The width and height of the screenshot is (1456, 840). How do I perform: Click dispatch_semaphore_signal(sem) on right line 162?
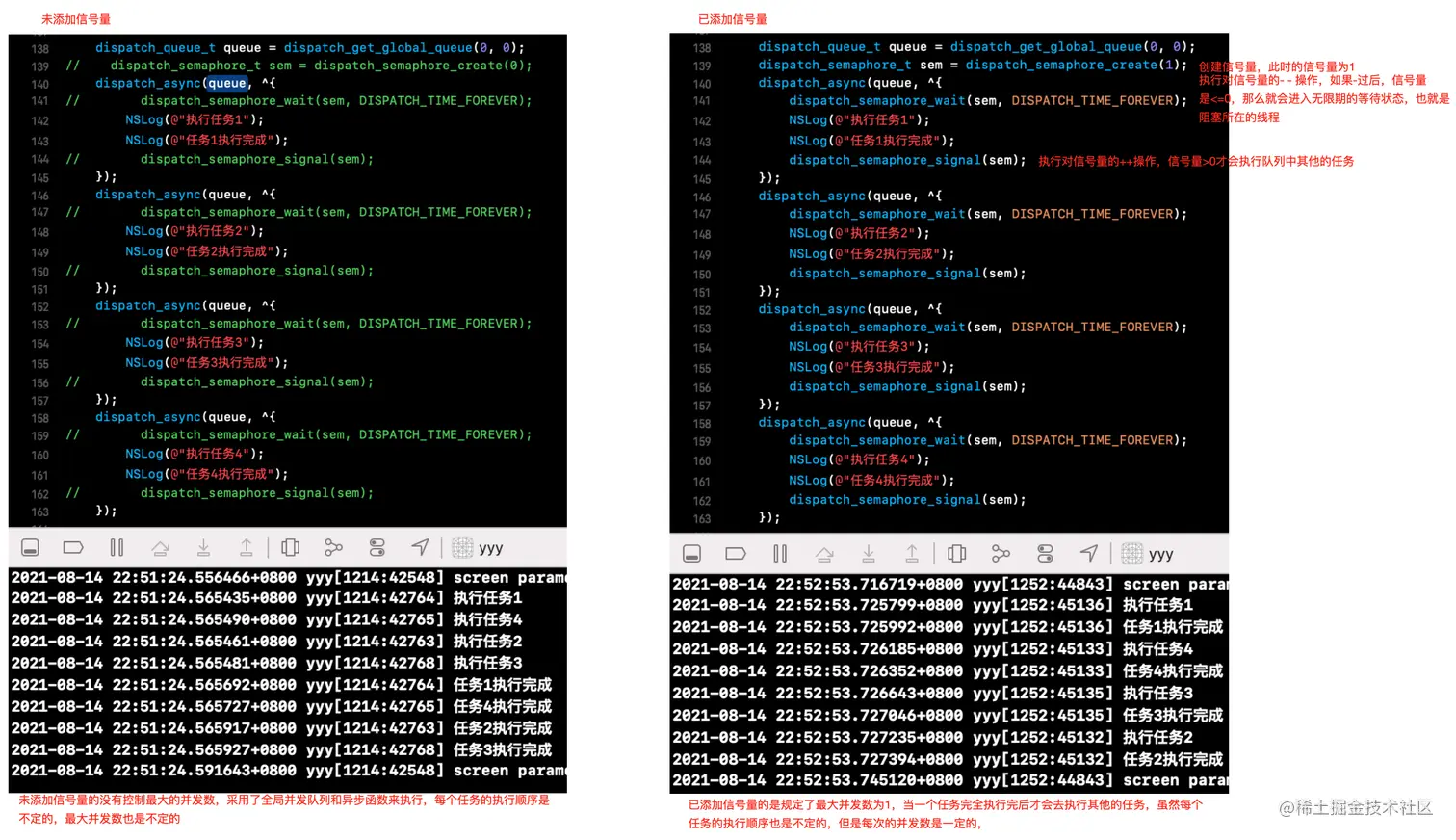(x=907, y=500)
